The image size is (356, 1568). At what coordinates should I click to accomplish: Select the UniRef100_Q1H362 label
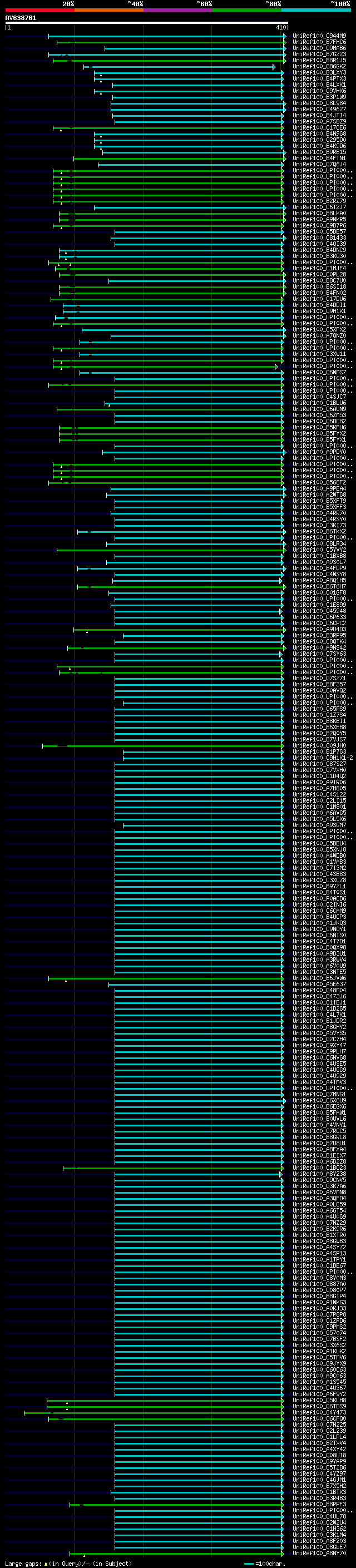[x=319, y=1529]
